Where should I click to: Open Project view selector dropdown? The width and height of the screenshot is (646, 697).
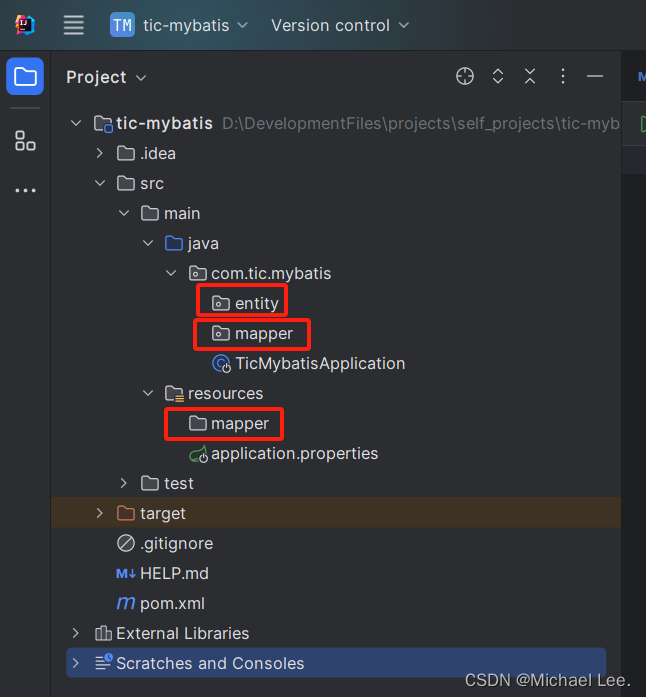click(106, 77)
